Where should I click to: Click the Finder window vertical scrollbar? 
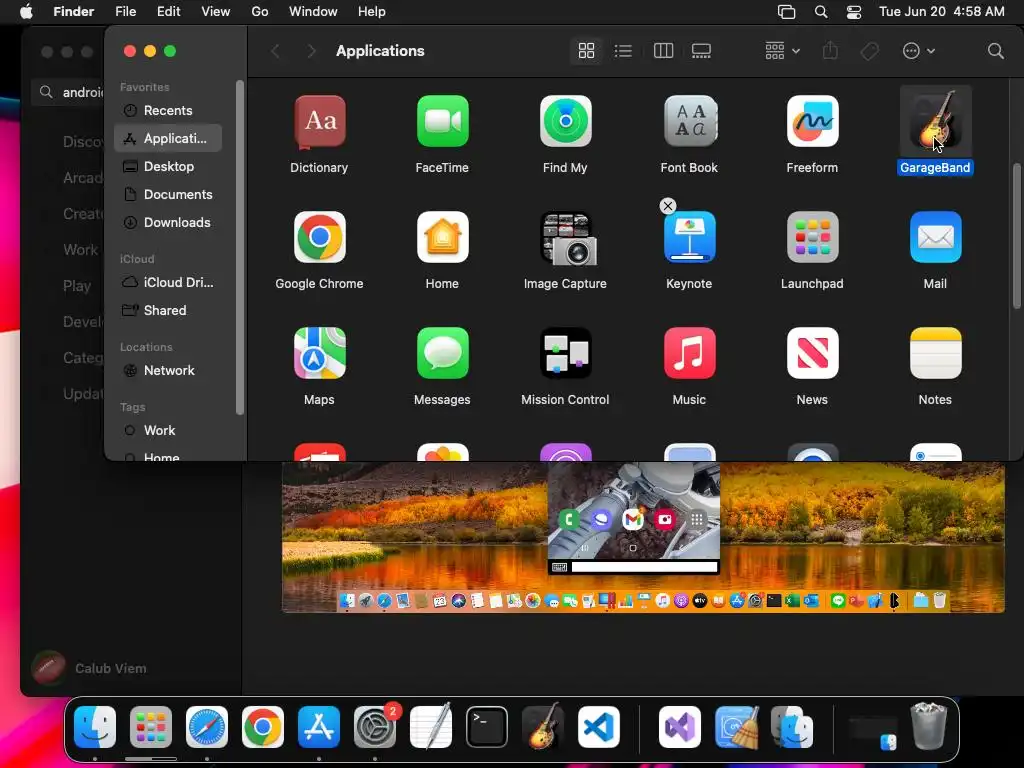click(x=1016, y=235)
